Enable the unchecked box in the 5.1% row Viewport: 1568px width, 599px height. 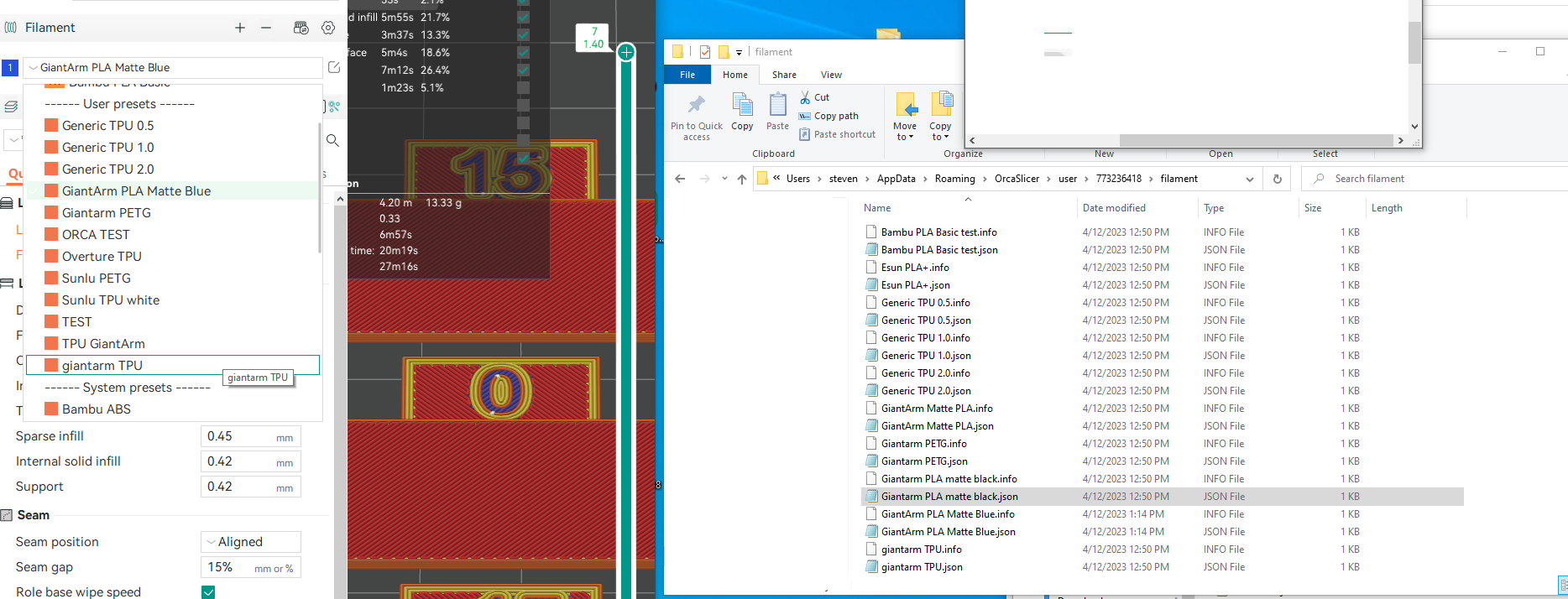[x=523, y=87]
